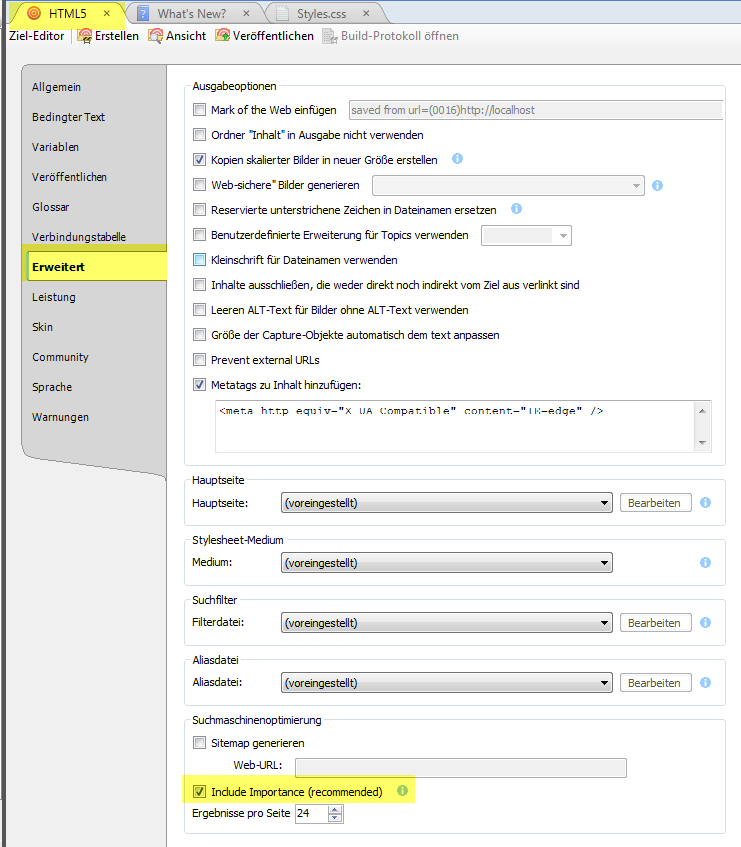Toggle Prevent external URLs checkbox
Screen dimensions: 741x847
pyautogui.click(x=200, y=360)
